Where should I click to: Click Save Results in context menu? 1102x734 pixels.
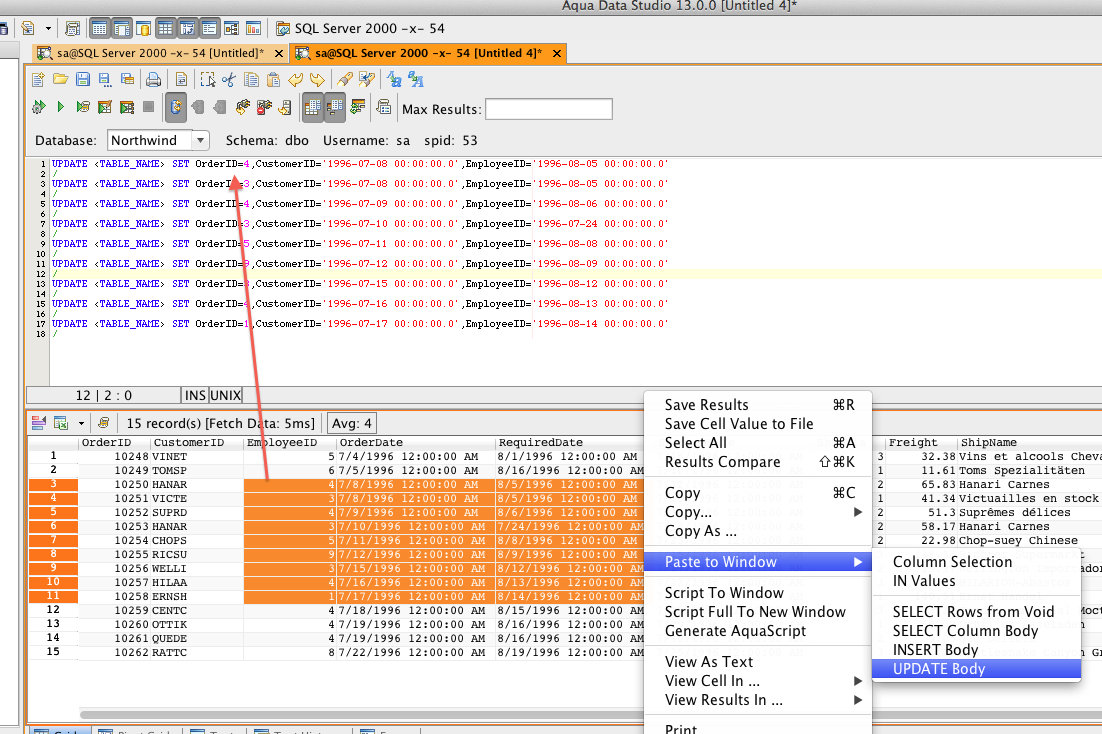click(758, 404)
